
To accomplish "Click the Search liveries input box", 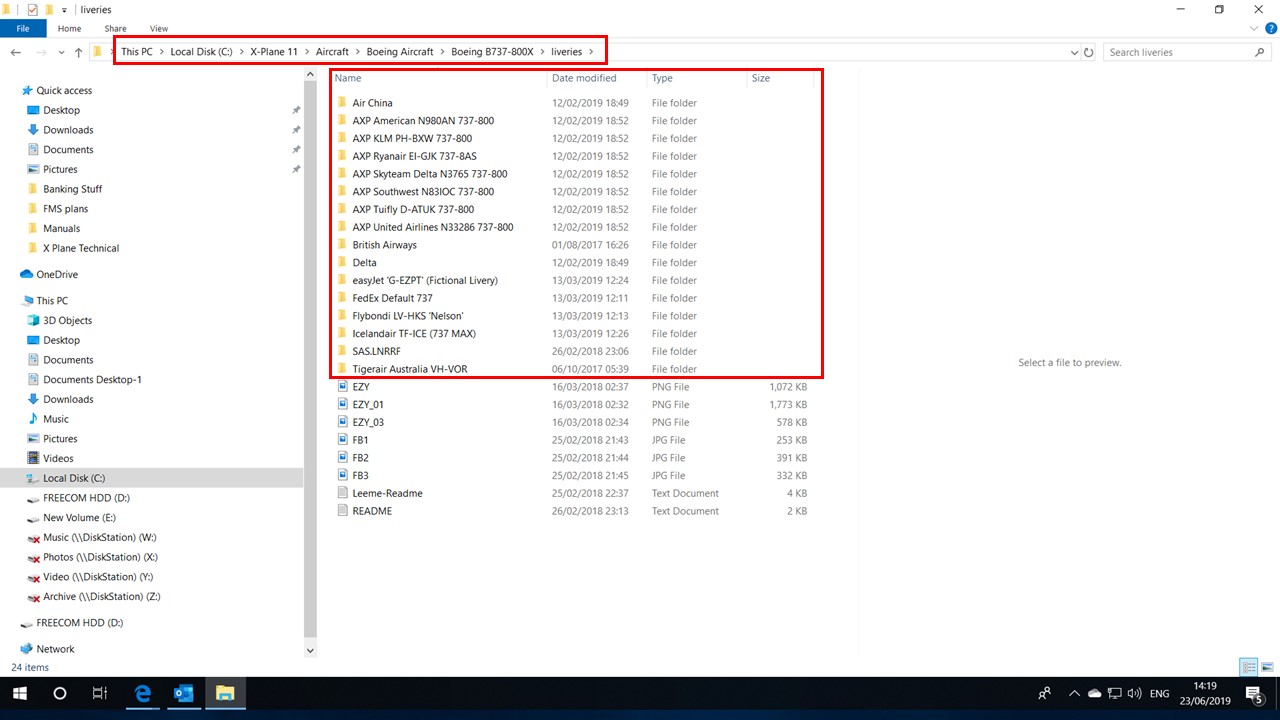I will click(1178, 52).
